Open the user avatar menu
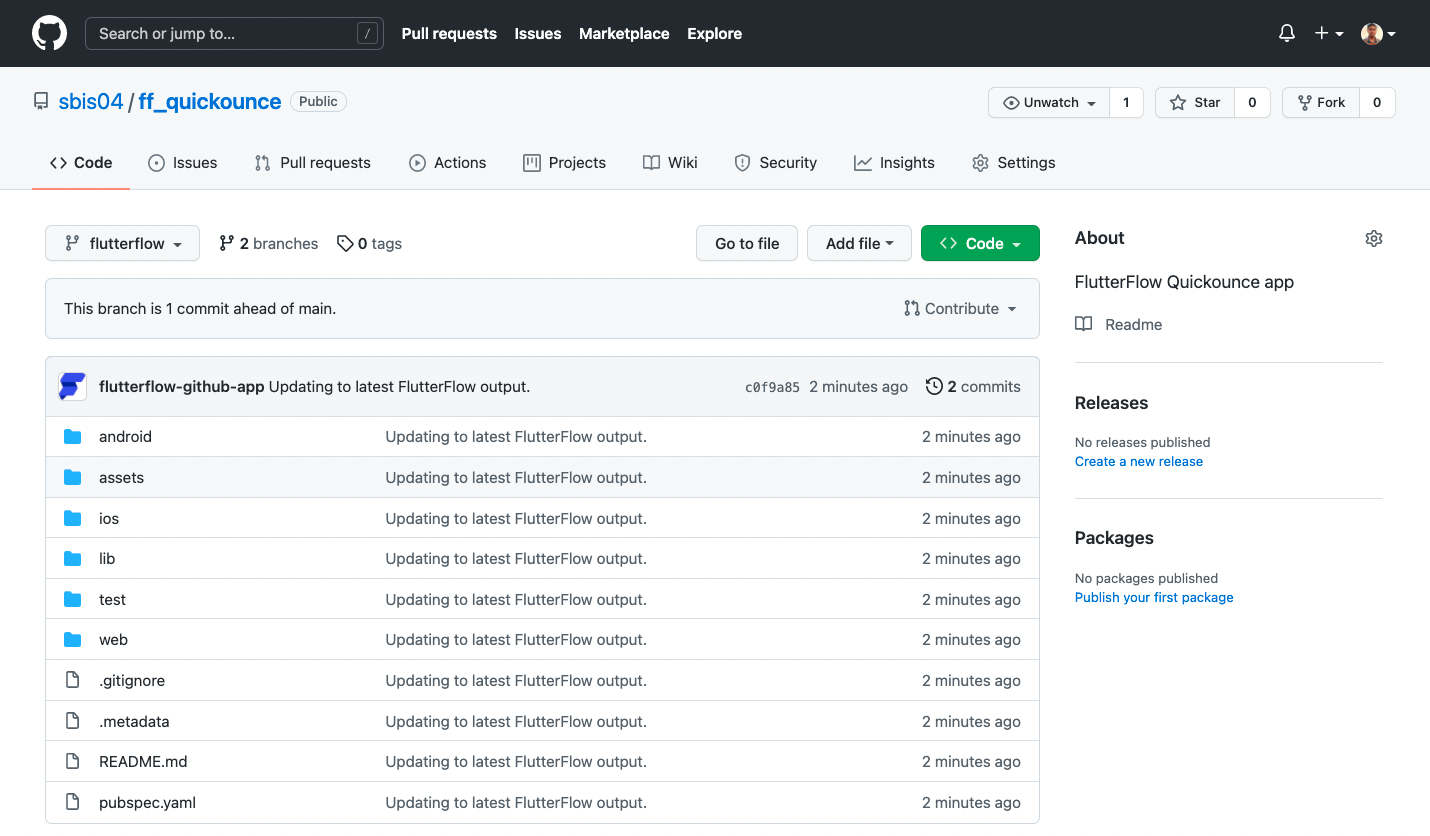The image size is (1430, 836). point(1378,33)
